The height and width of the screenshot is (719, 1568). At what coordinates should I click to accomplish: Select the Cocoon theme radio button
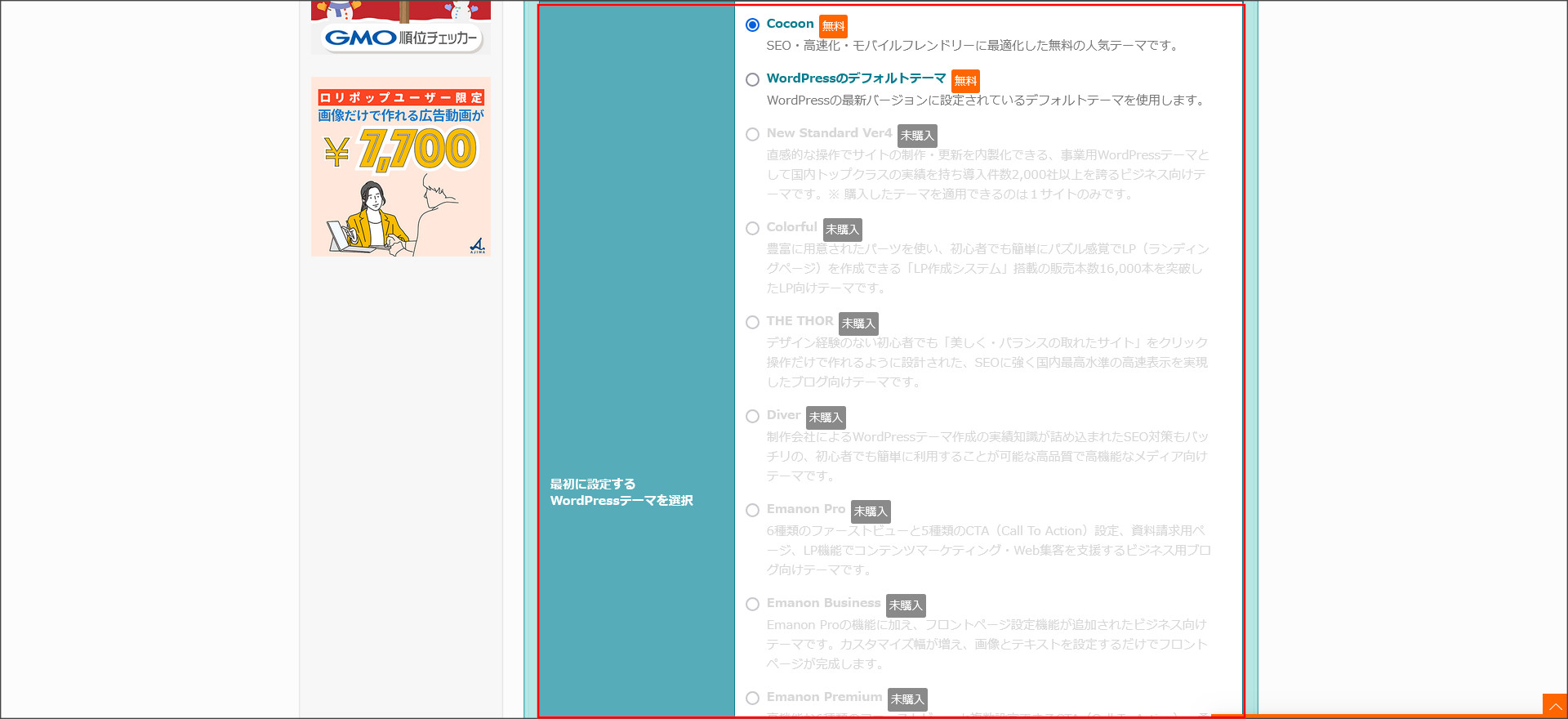coord(753,25)
